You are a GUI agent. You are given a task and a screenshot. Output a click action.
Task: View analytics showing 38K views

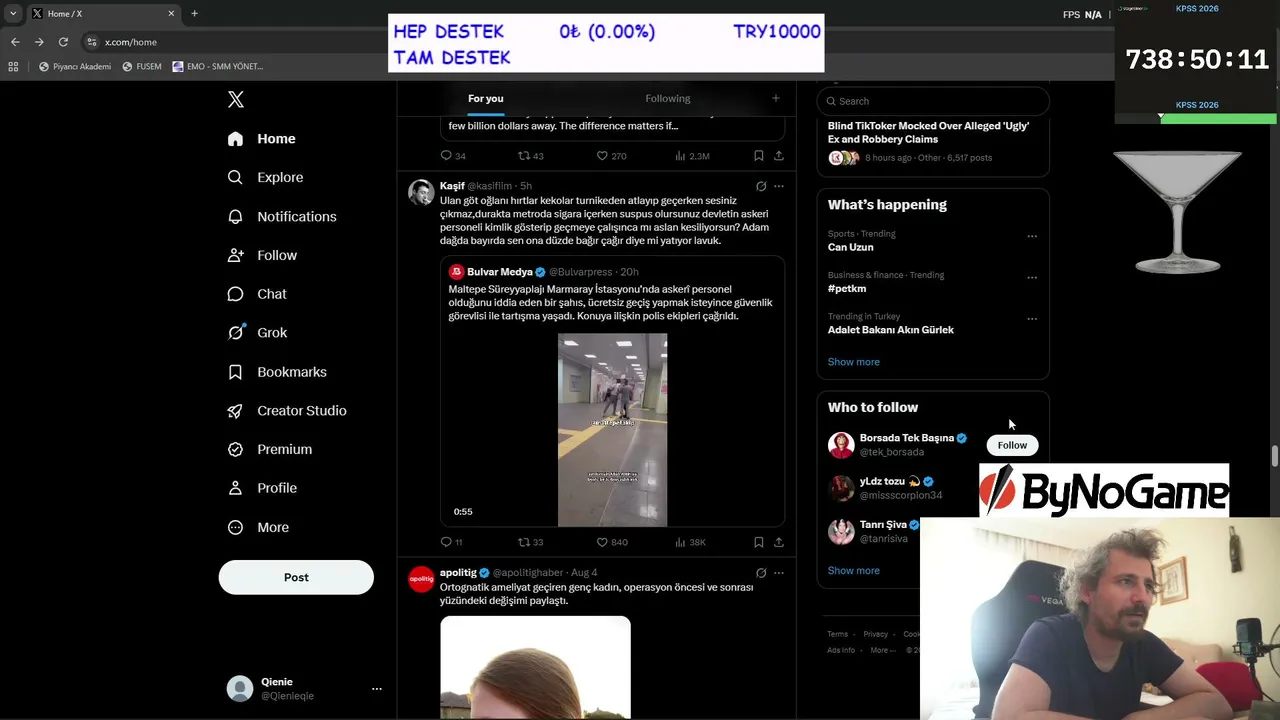[690, 542]
